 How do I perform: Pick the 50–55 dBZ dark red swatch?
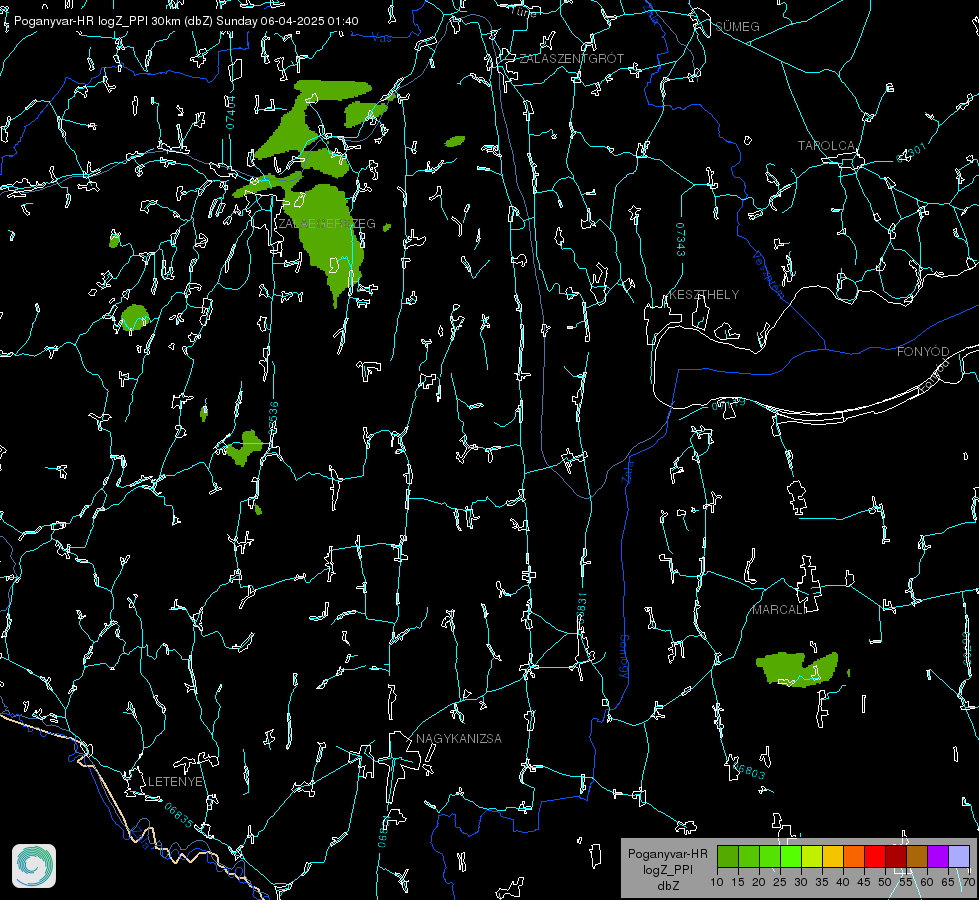(896, 856)
